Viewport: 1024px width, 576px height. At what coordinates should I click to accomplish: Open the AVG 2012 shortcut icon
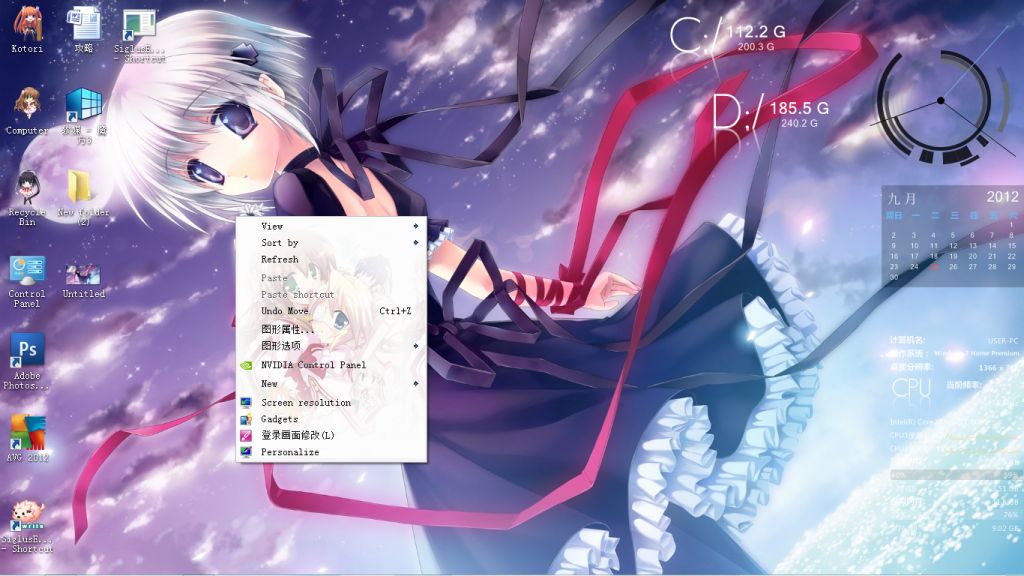tap(27, 434)
